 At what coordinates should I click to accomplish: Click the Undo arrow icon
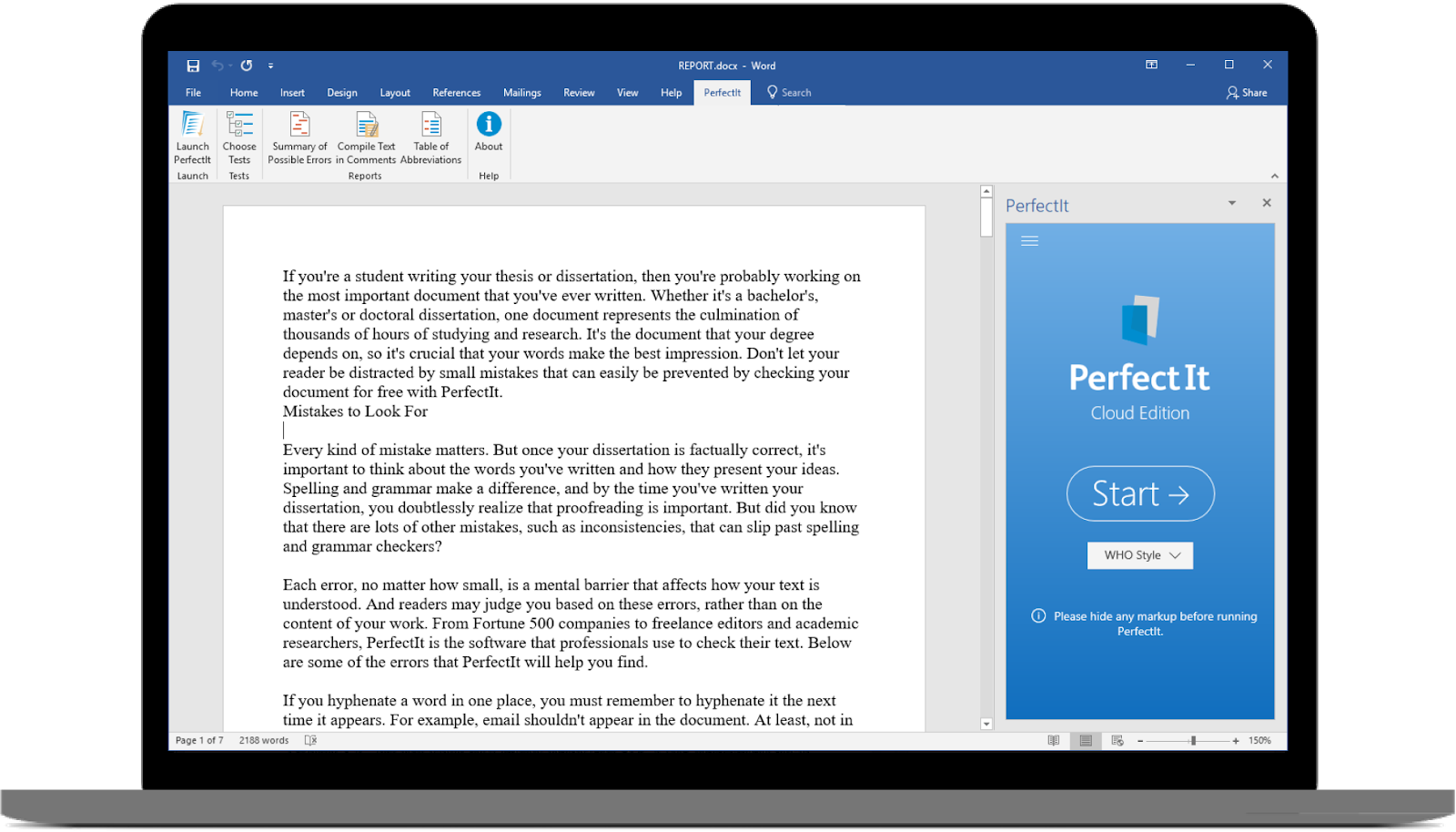coord(217,66)
